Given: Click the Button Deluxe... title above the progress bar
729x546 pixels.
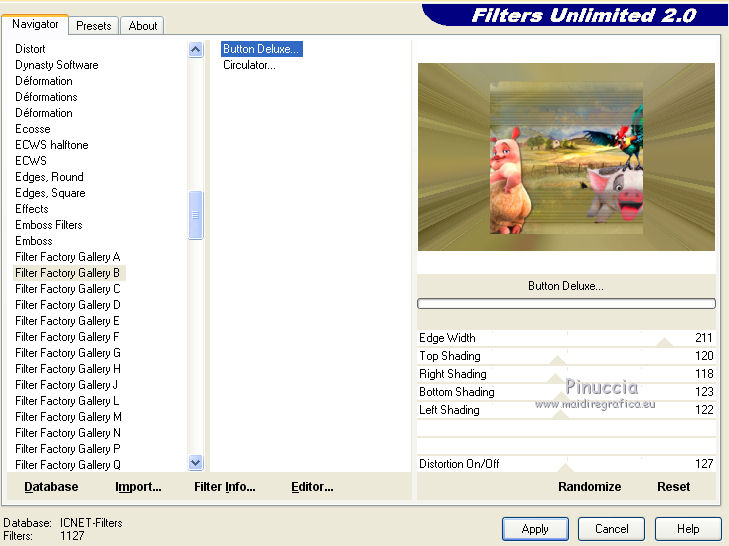Looking at the screenshot, I should 566,286.
